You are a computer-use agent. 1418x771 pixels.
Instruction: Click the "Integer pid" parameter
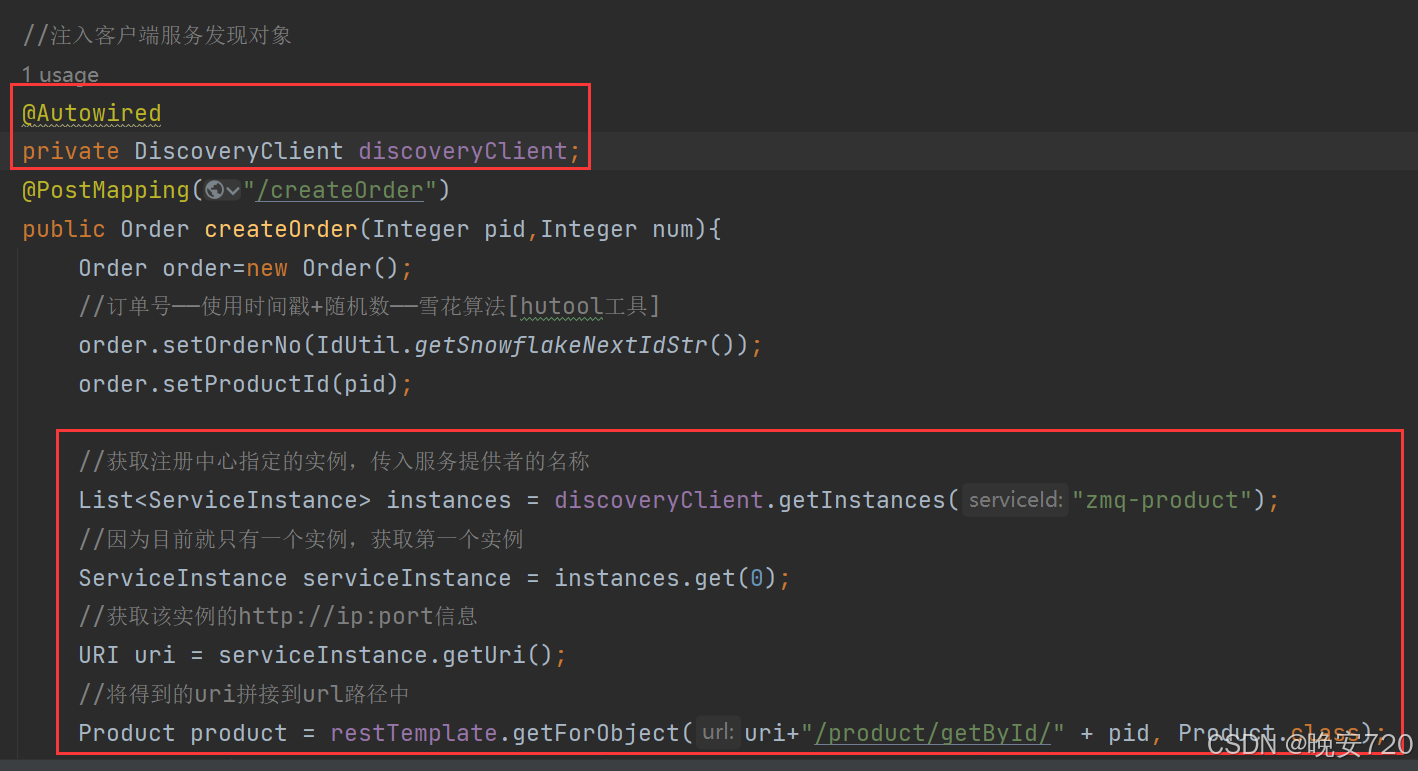[449, 229]
